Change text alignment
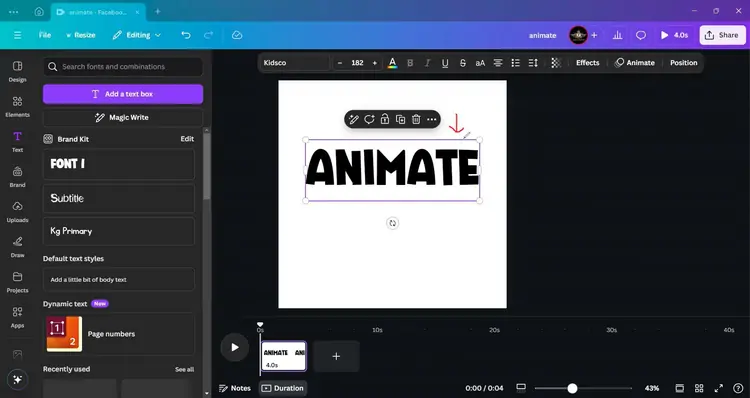This screenshot has height=398, width=750. point(498,63)
